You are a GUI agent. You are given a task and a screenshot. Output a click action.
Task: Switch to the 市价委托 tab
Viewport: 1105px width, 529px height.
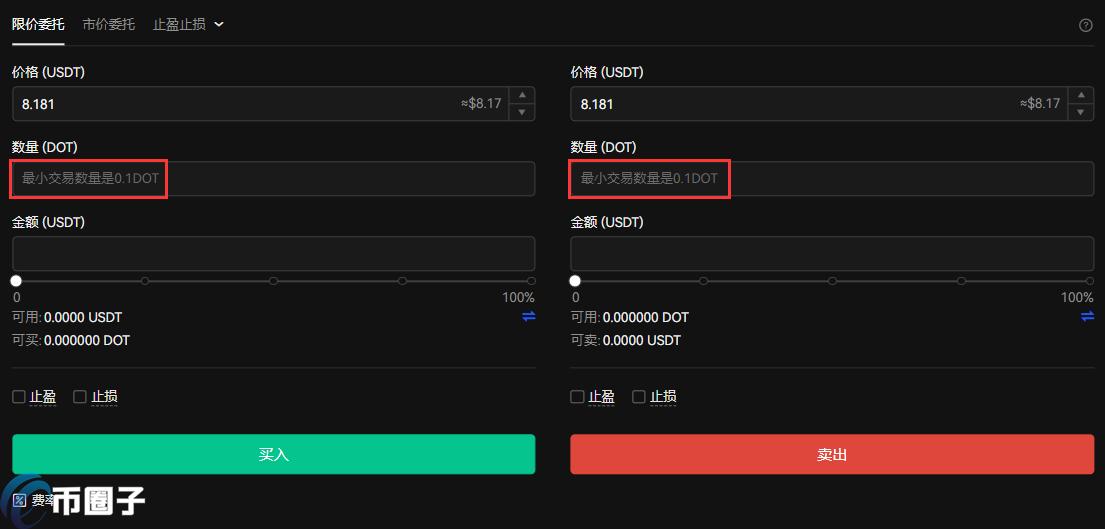108,24
